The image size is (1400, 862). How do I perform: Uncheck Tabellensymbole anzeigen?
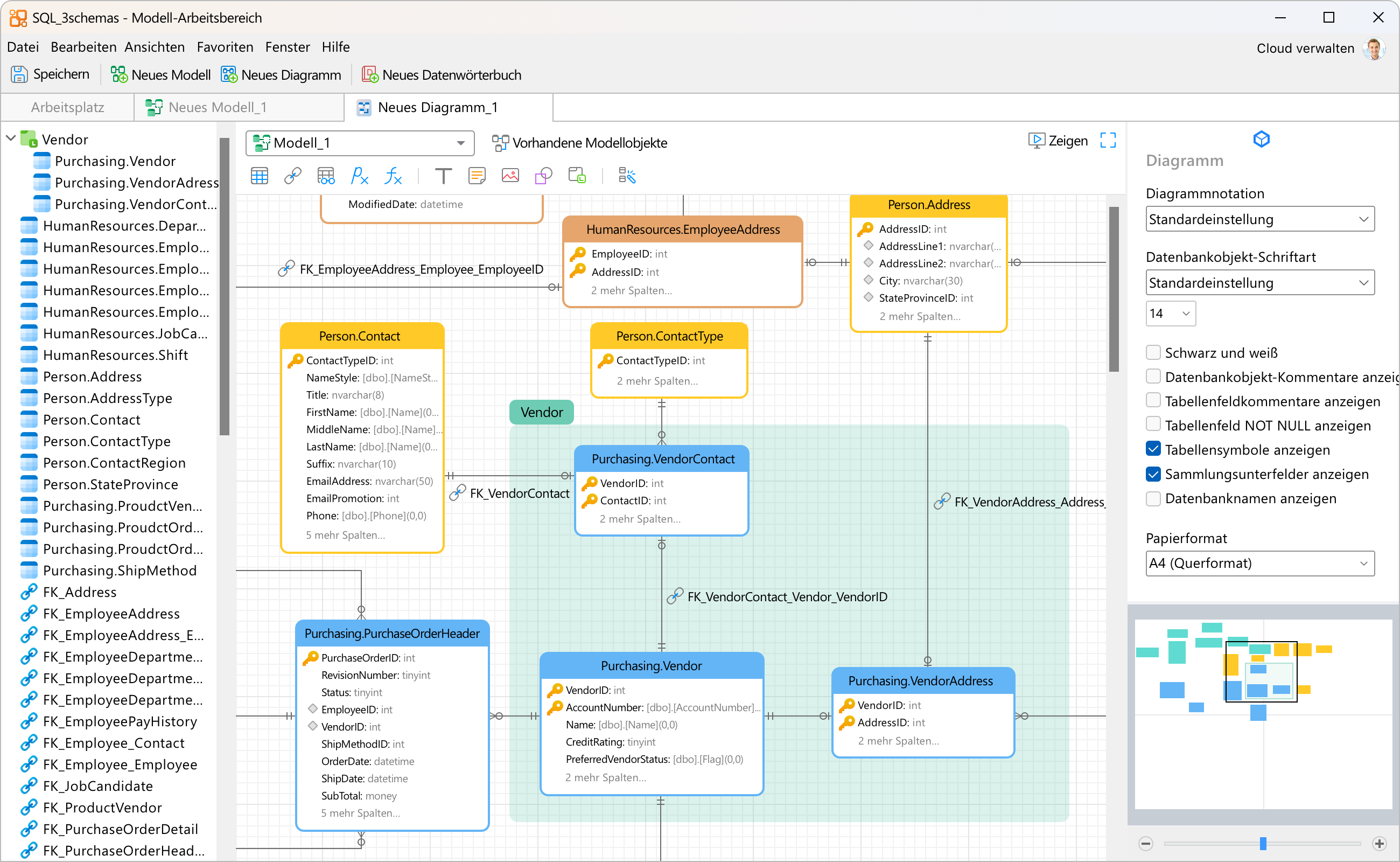1153,450
